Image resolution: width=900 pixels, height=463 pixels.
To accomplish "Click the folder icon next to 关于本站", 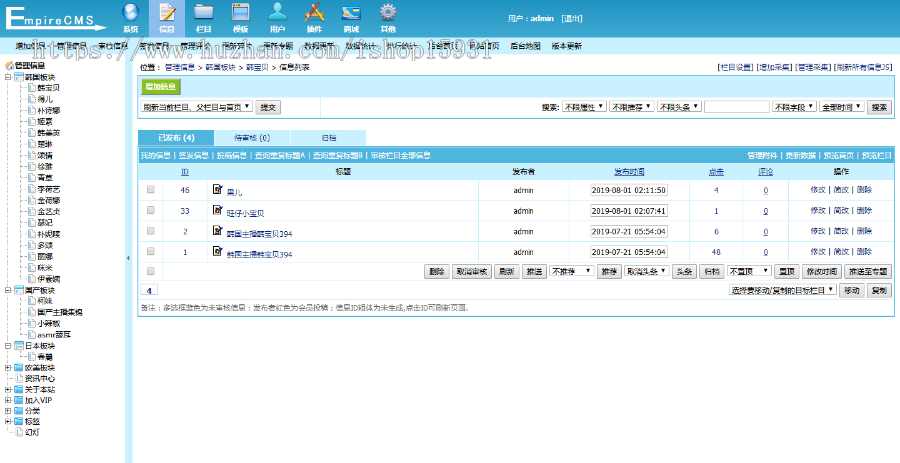I will coord(18,390).
